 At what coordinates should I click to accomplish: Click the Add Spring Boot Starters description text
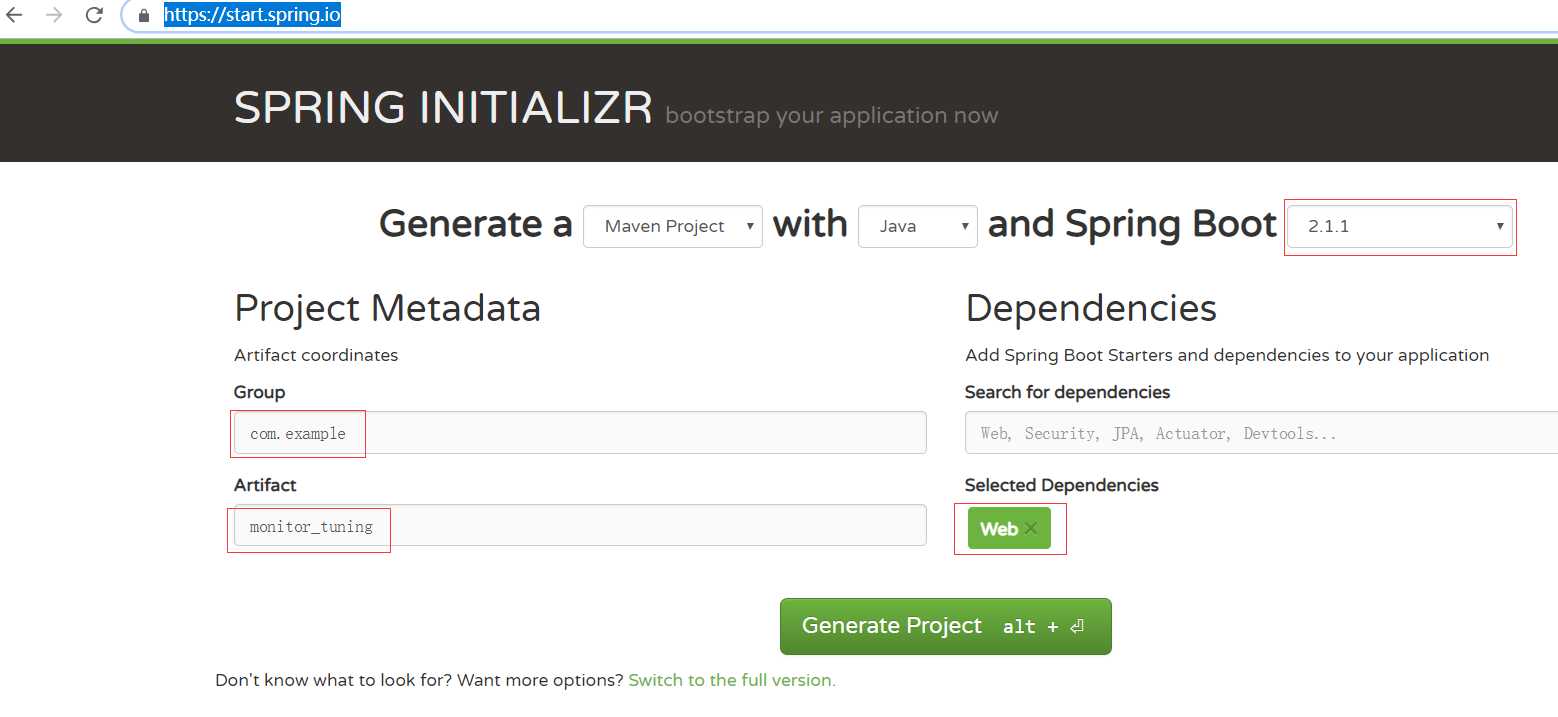click(1227, 355)
